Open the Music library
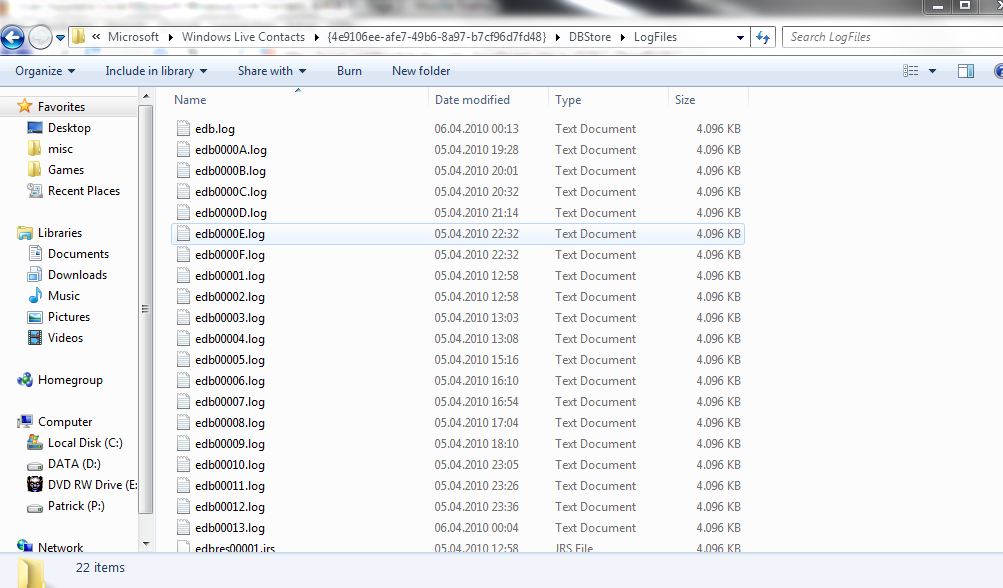This screenshot has width=1003, height=588. (64, 296)
